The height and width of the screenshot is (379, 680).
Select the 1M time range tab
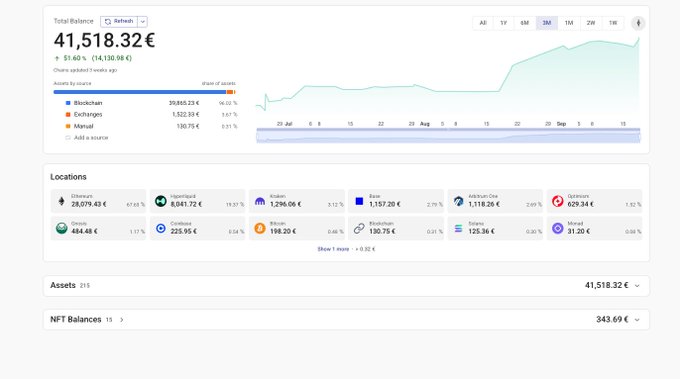(569, 23)
